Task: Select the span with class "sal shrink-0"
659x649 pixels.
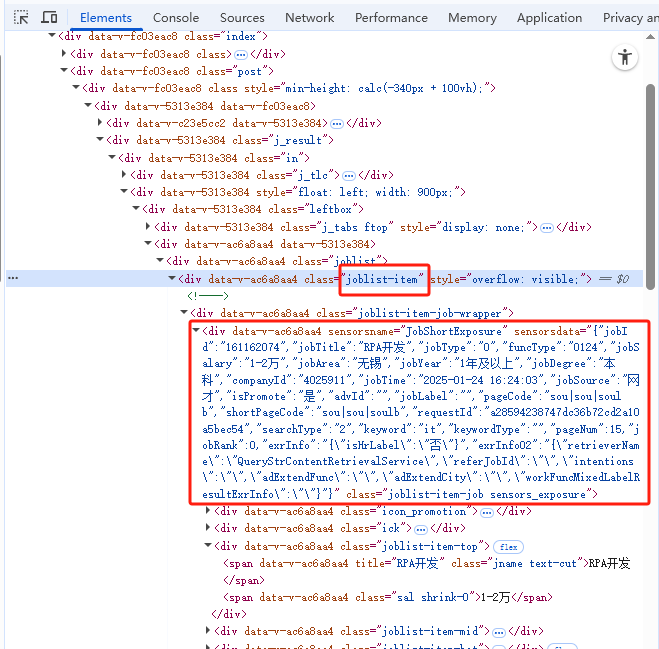Action: (x=387, y=597)
